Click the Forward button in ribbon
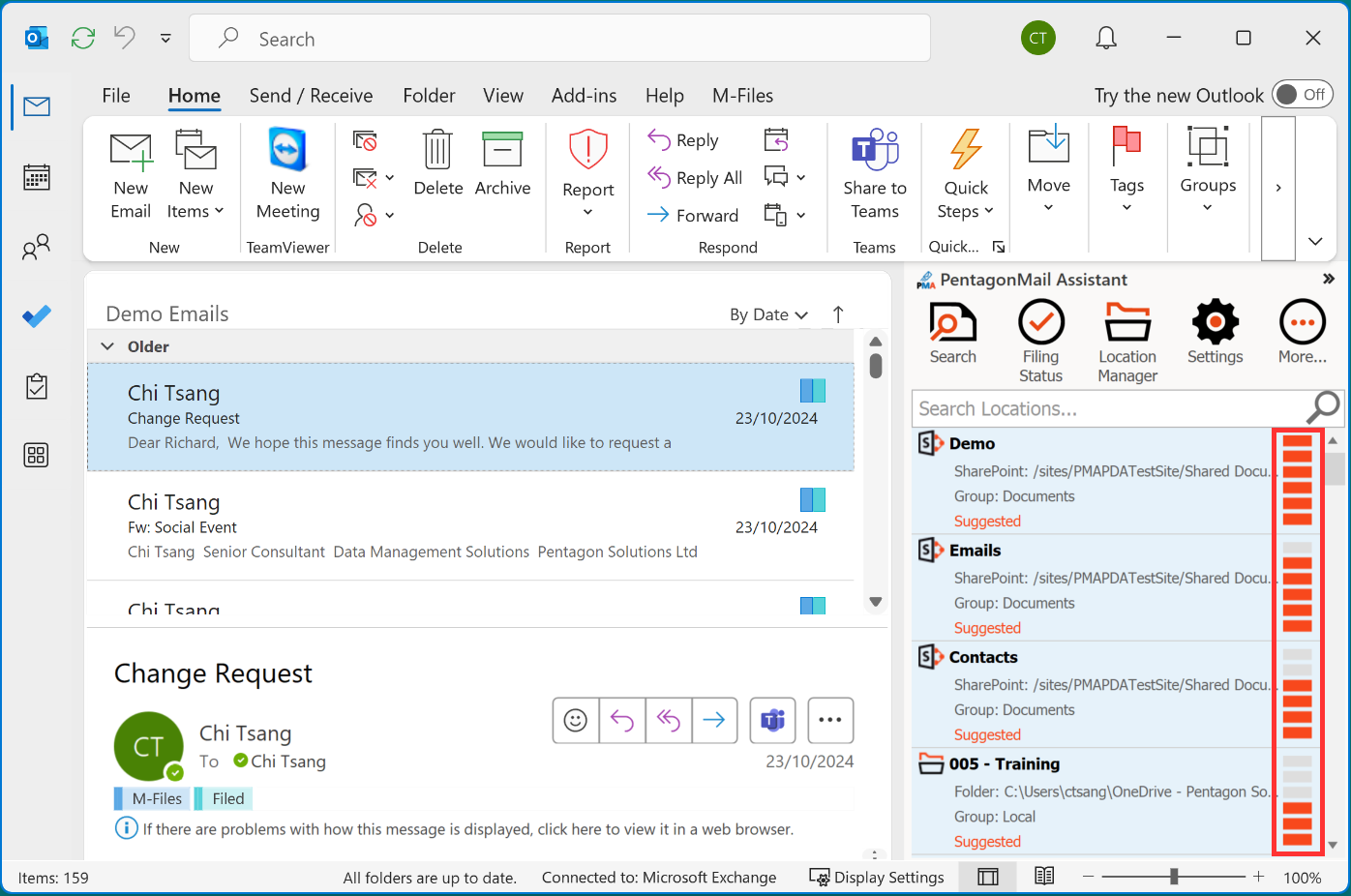Screen dimensions: 1351x896 coord(693,215)
